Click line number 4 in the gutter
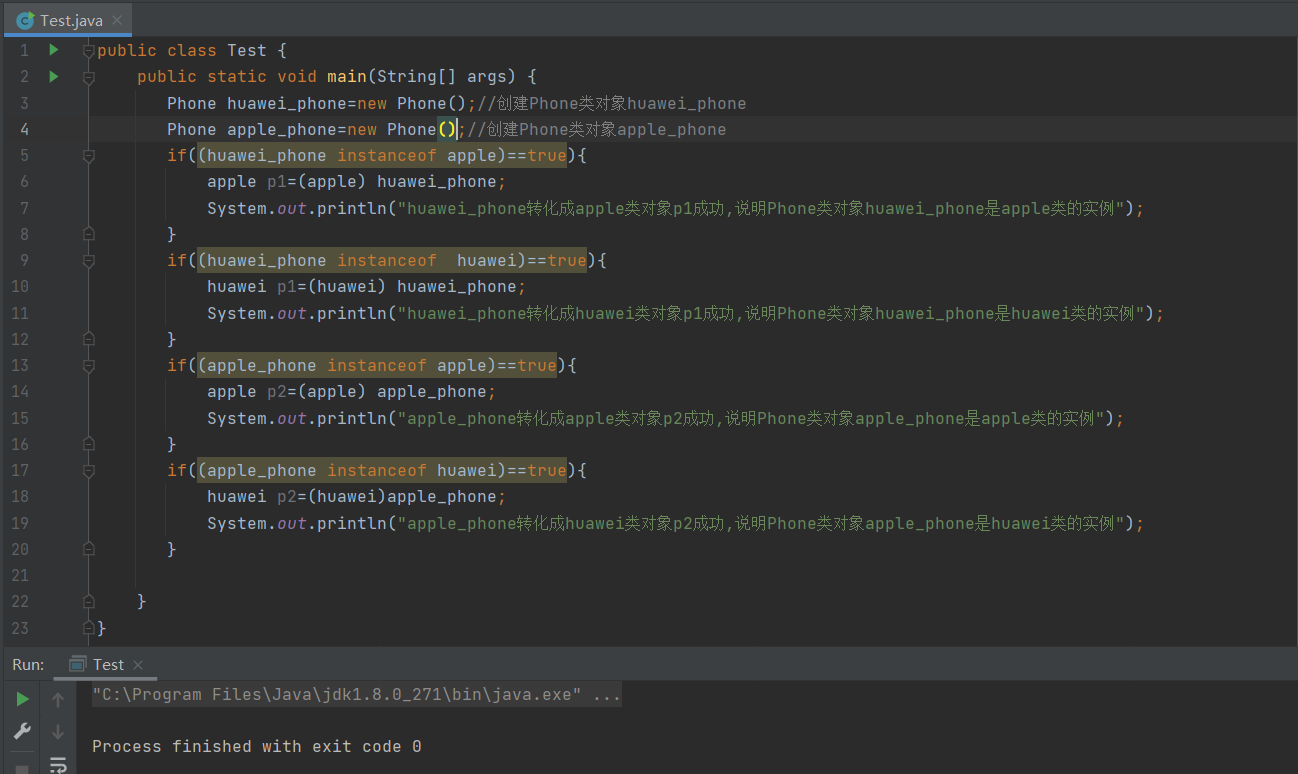 [24, 129]
